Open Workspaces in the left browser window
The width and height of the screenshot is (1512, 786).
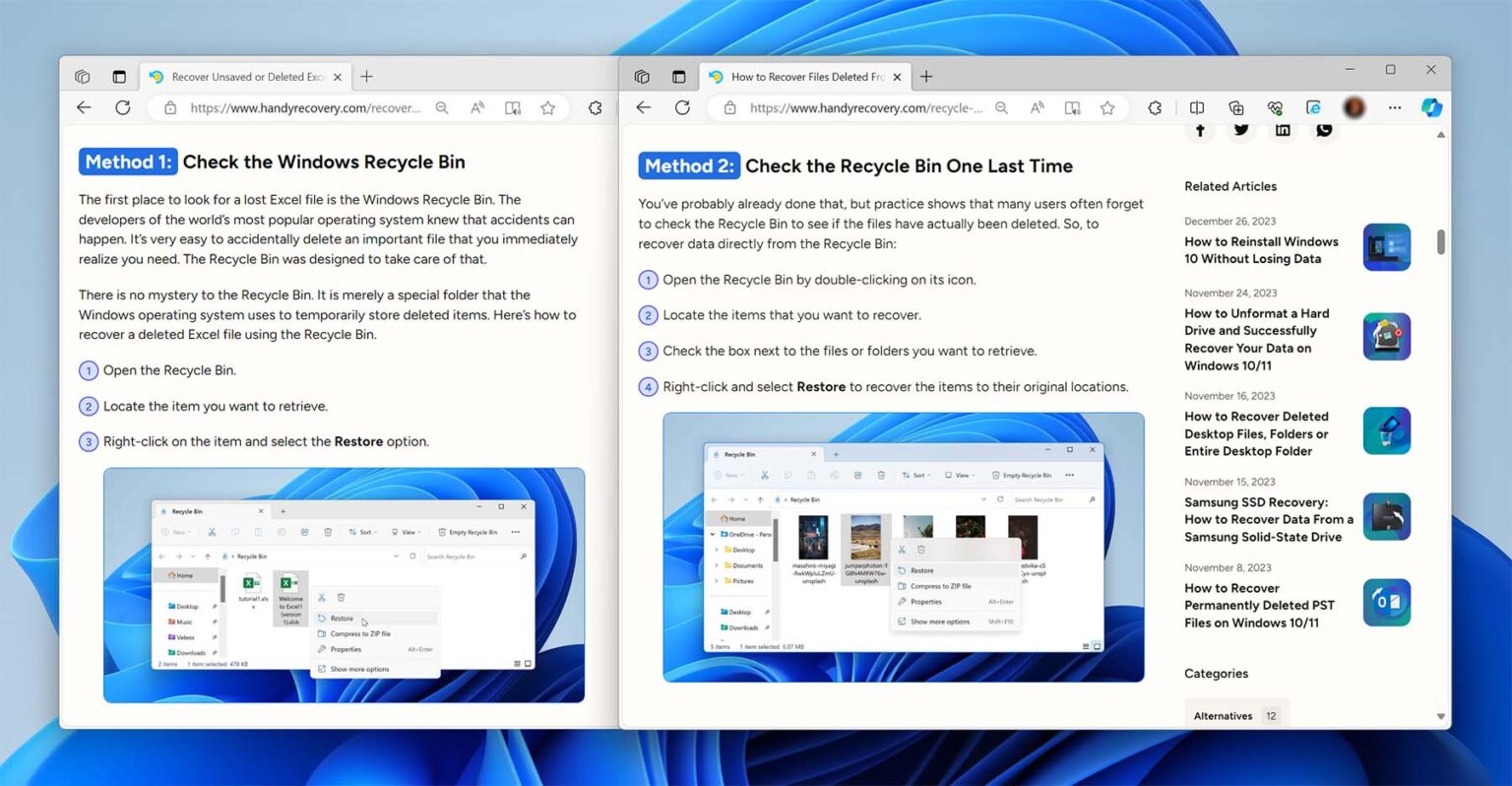click(x=83, y=77)
